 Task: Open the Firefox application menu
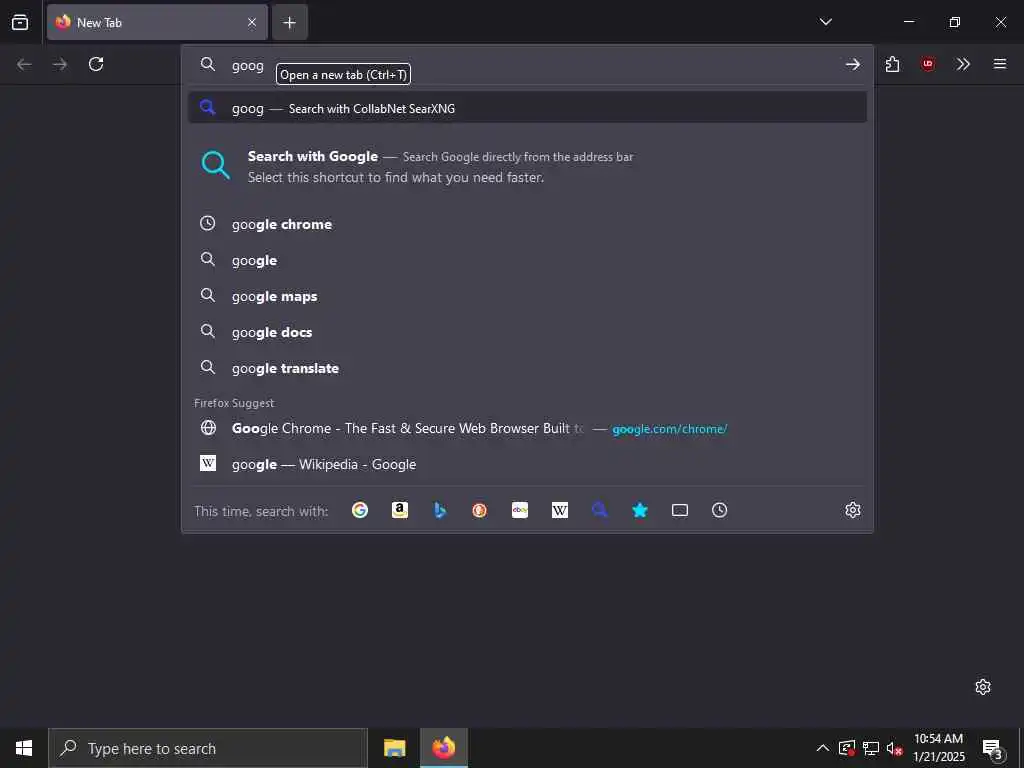tap(999, 64)
